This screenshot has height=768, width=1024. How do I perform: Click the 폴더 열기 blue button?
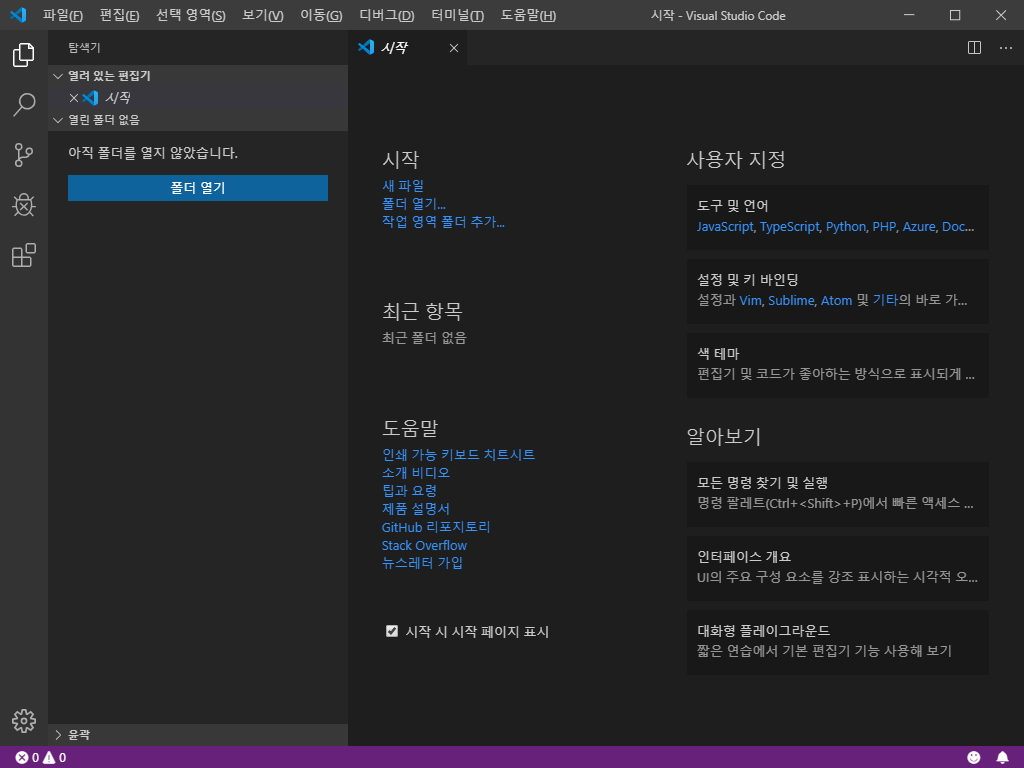(x=198, y=188)
